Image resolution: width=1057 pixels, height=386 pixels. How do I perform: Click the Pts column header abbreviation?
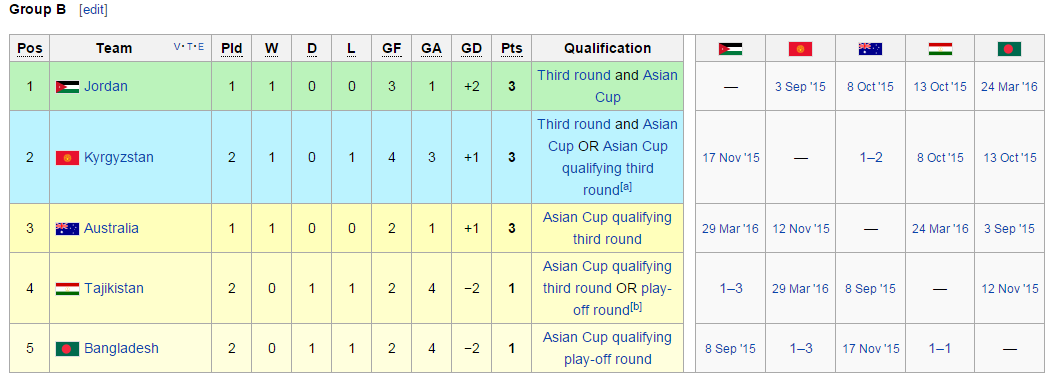(x=512, y=49)
